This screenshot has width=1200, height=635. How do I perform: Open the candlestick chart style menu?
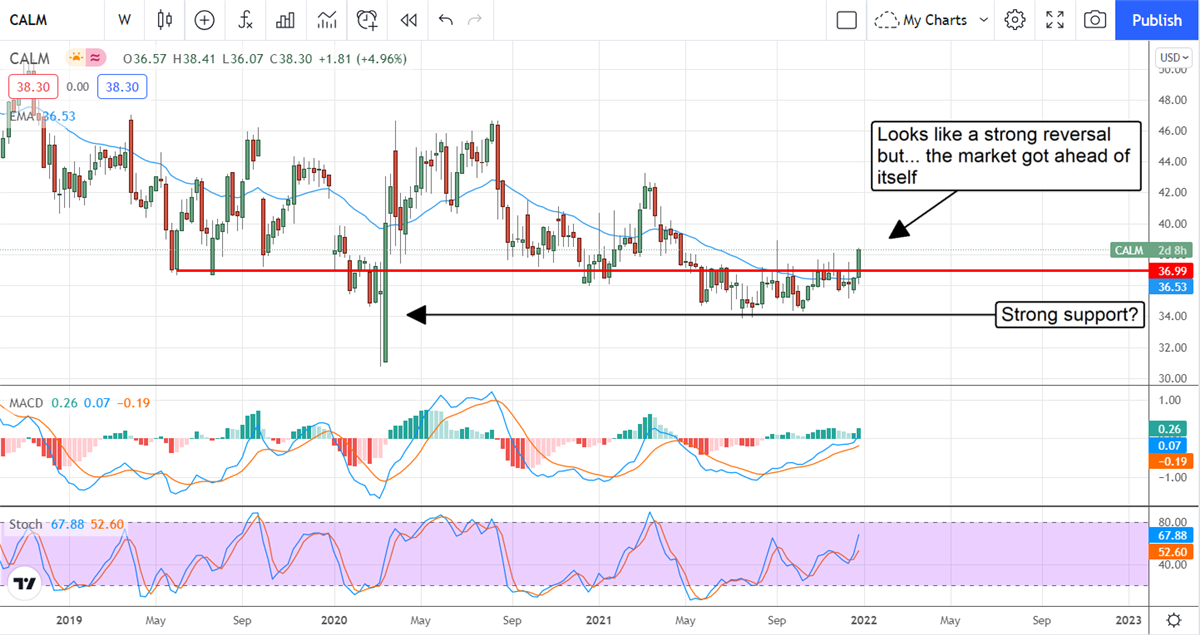pyautogui.click(x=165, y=19)
